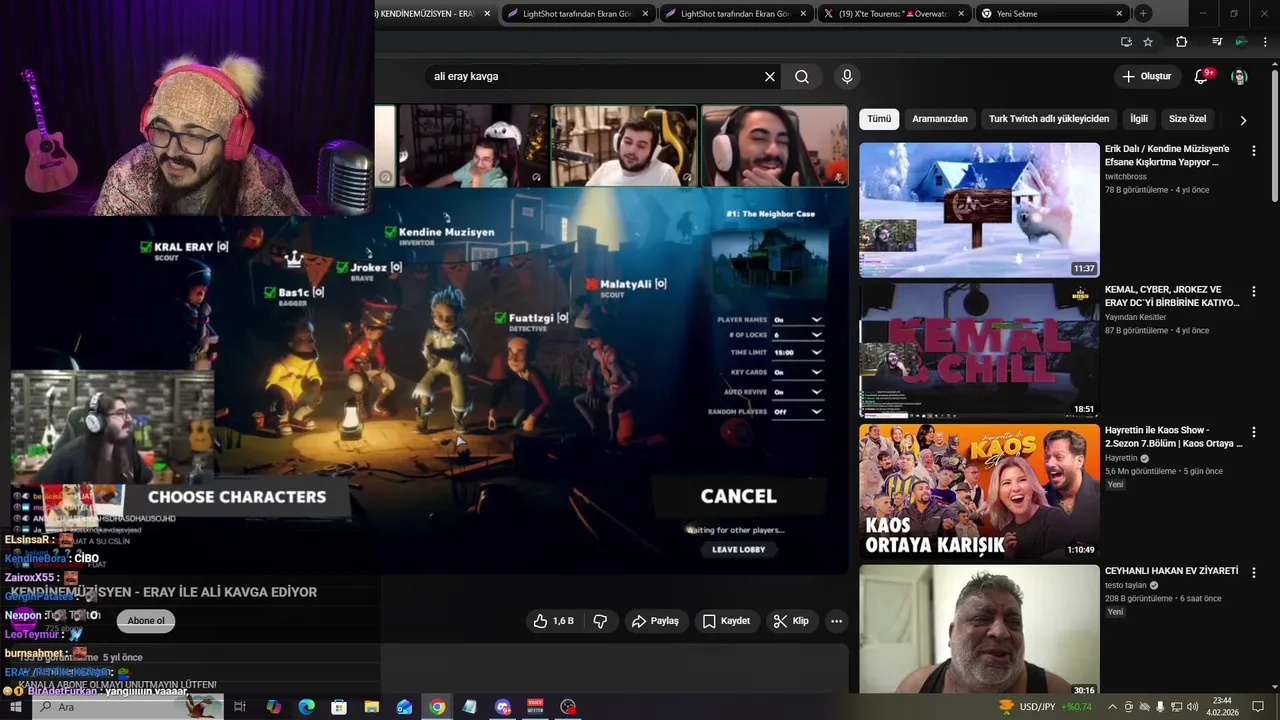
Task: Open options for KEMAL, CYBER, JROKEZ video
Action: coord(1253,292)
